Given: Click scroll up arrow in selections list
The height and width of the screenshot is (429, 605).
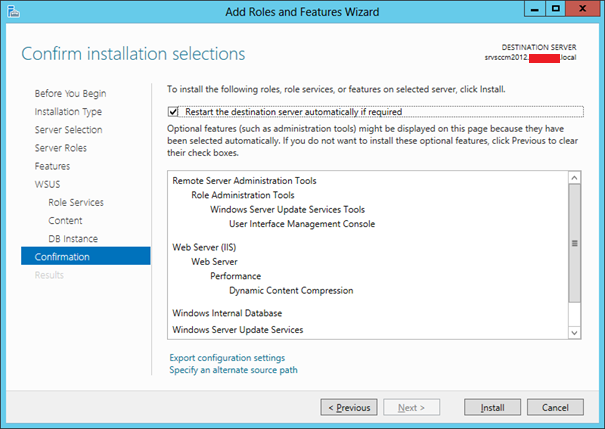Looking at the screenshot, I should coord(575,178).
